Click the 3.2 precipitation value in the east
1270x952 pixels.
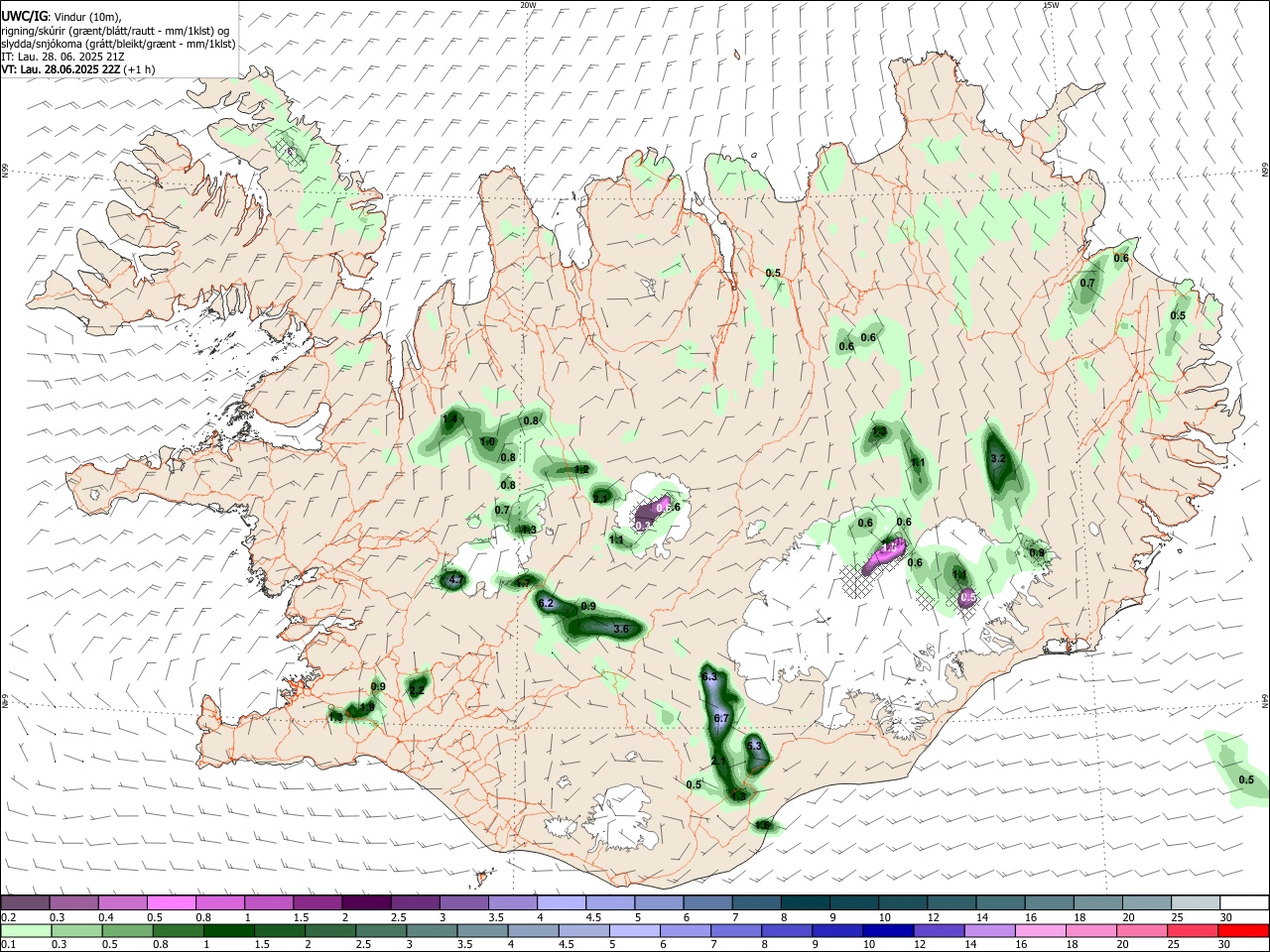tap(999, 458)
